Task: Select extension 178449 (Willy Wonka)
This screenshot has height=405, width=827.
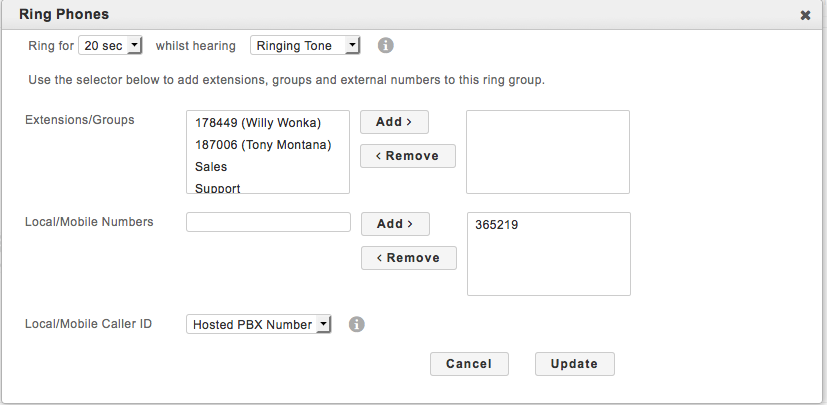Action: [x=257, y=123]
